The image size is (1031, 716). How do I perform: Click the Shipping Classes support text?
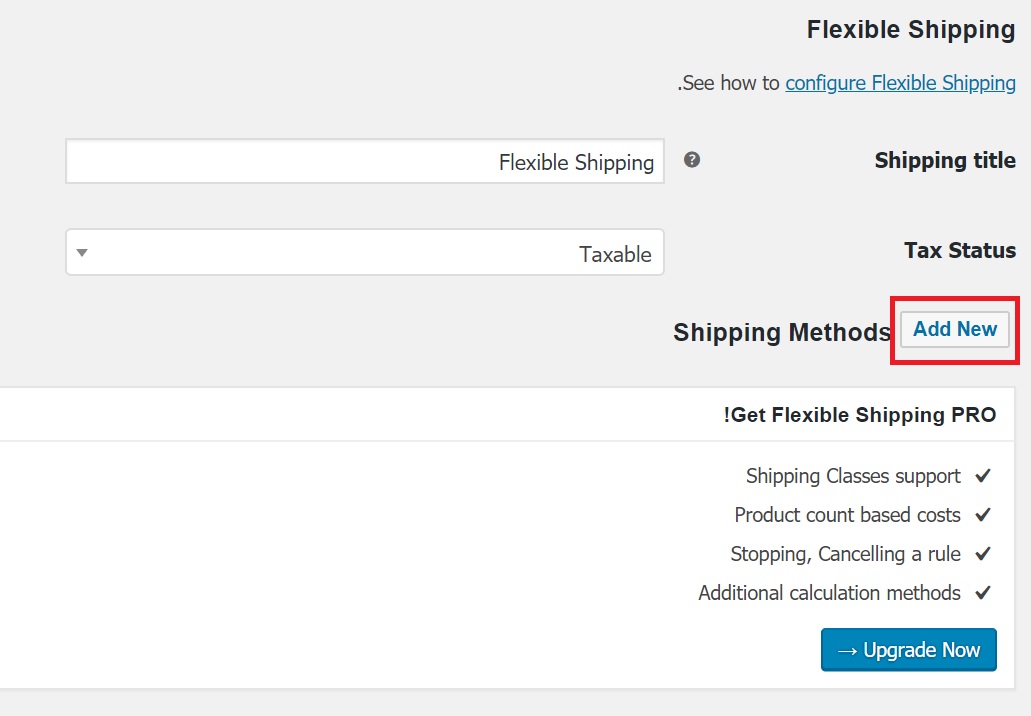[853, 476]
